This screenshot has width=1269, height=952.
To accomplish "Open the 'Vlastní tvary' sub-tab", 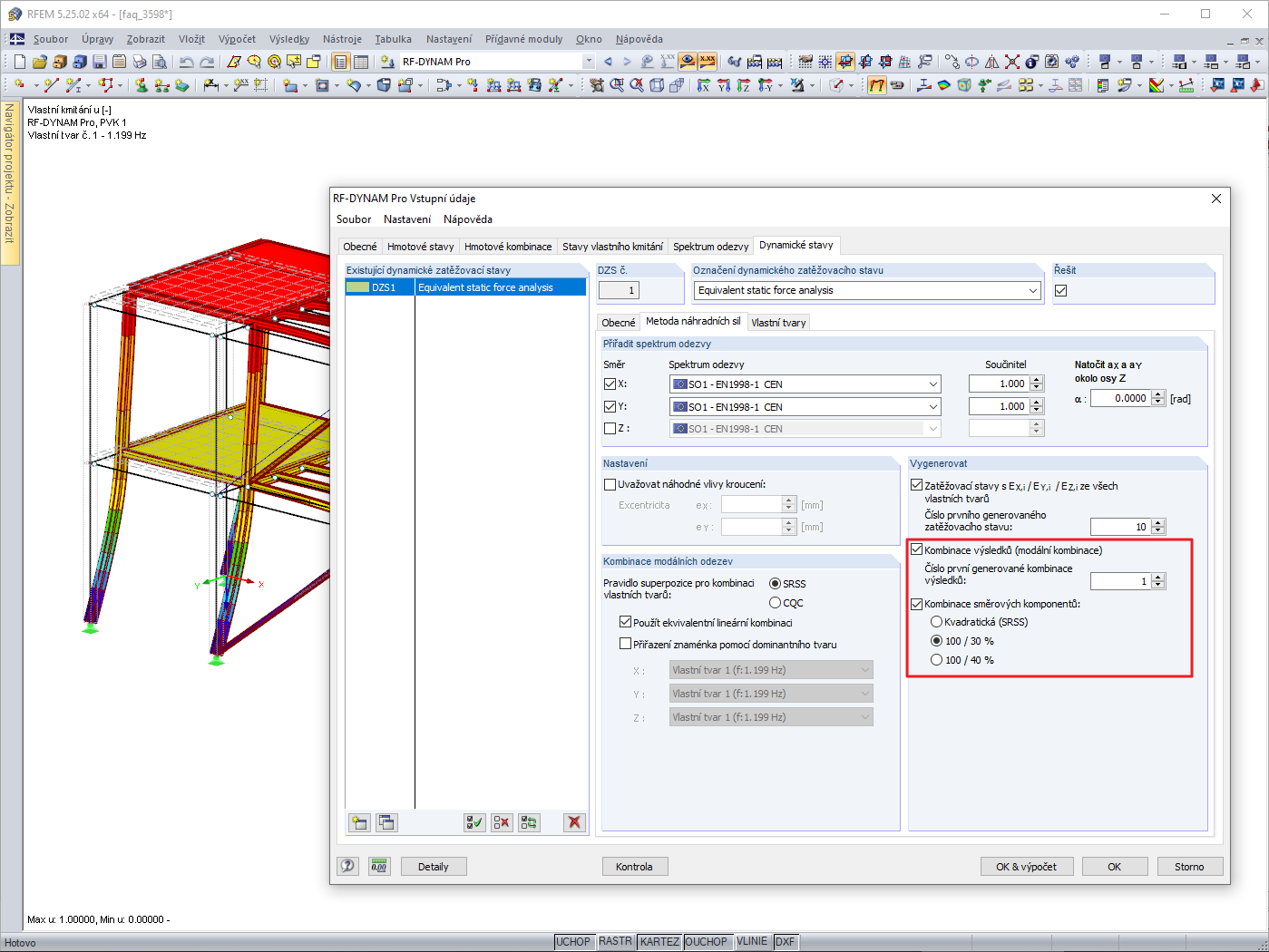I will click(x=778, y=323).
